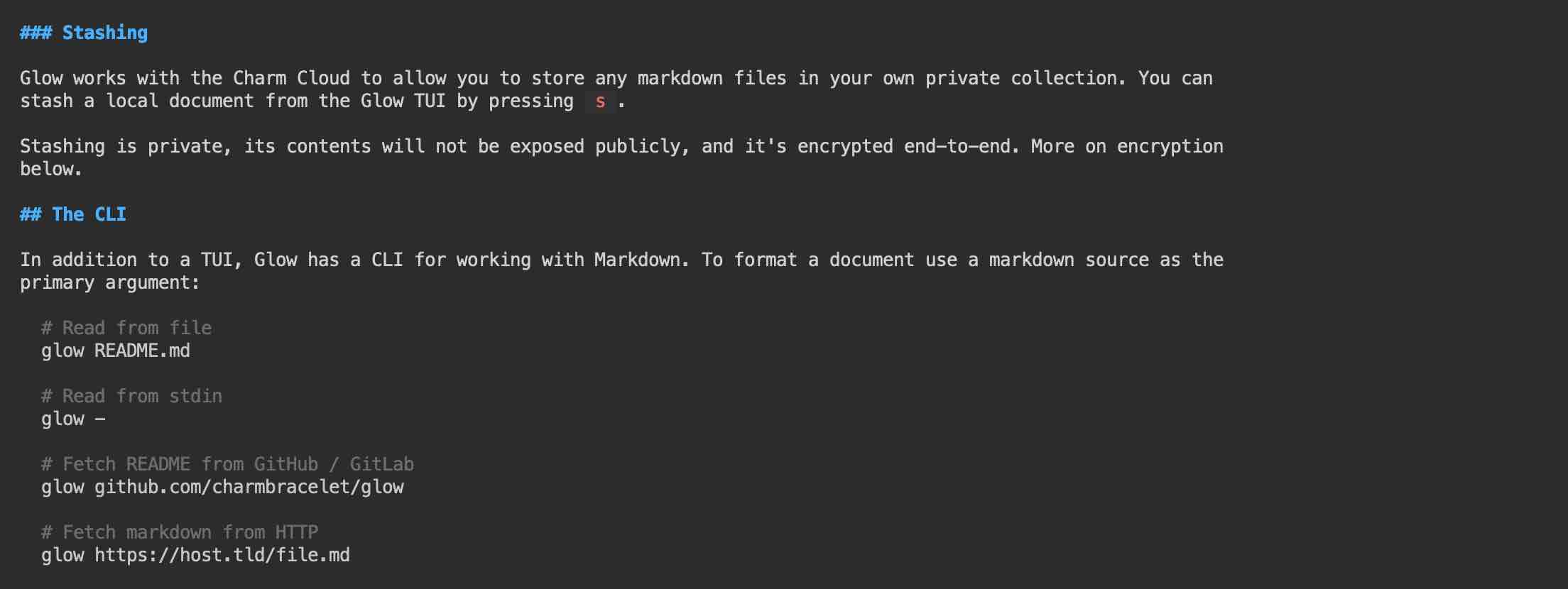Click the 'glow -' command line
Viewport: 1568px width, 589px height.
tap(73, 419)
